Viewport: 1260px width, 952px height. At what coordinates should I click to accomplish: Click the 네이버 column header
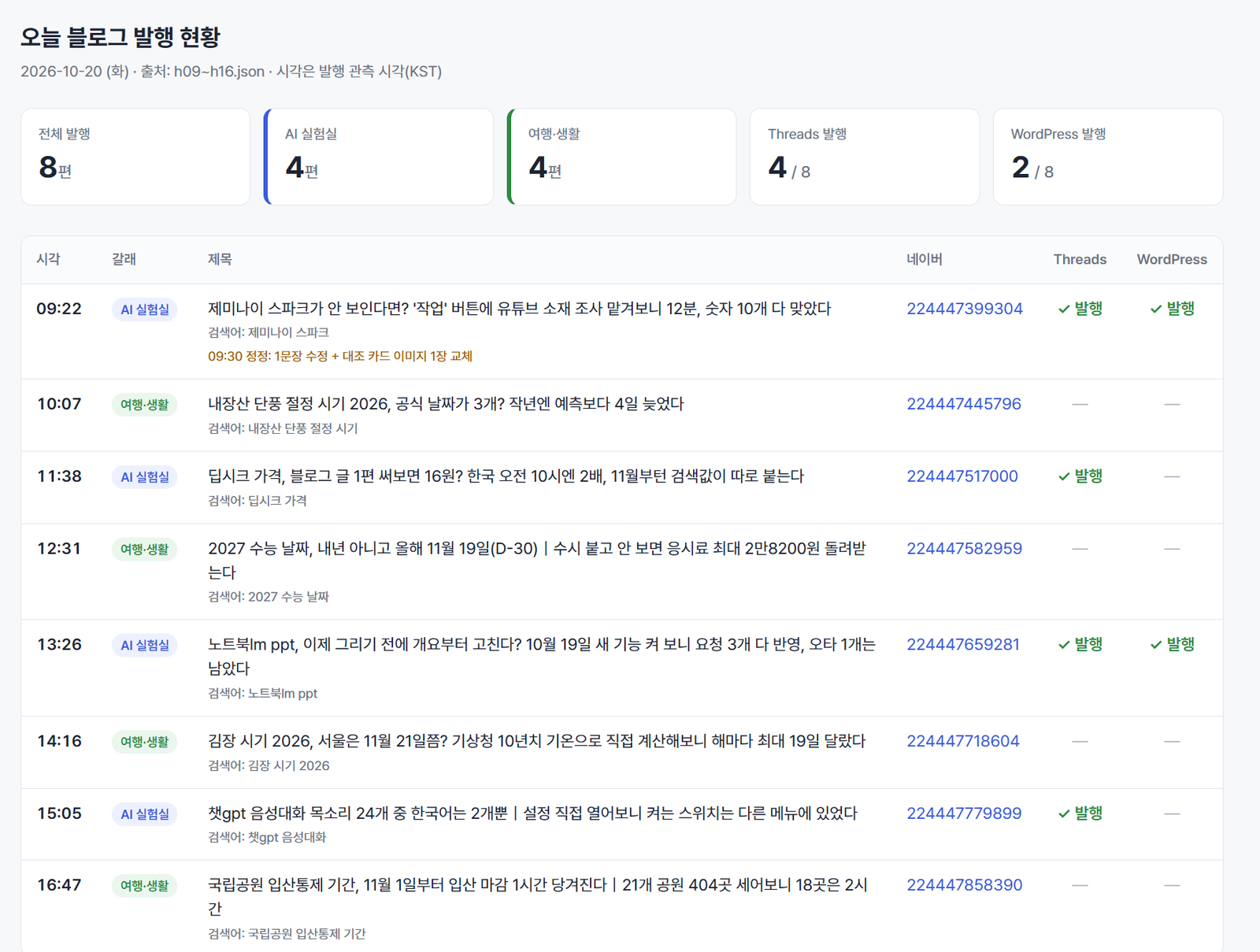point(925,259)
